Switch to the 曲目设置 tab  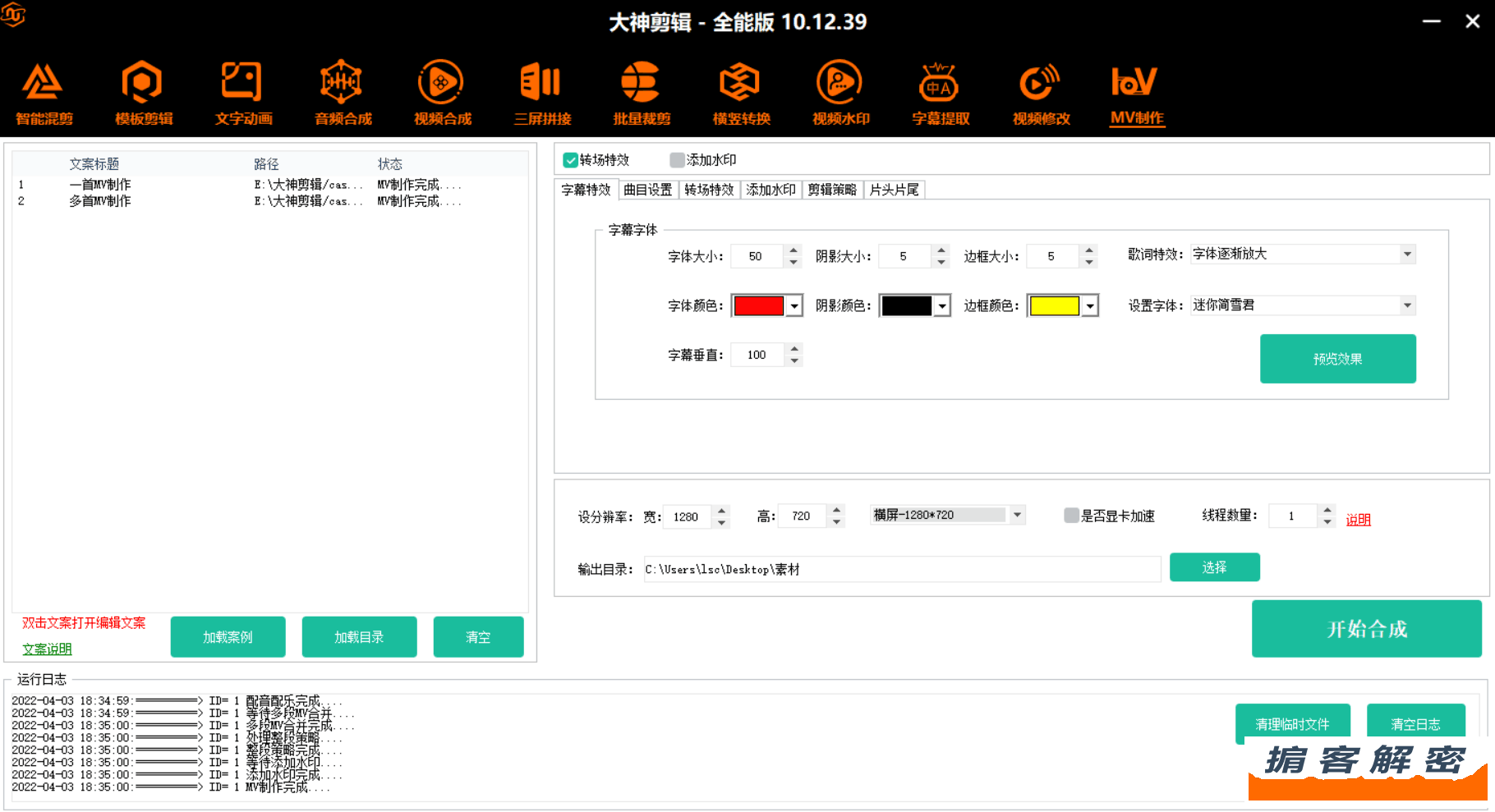click(647, 190)
